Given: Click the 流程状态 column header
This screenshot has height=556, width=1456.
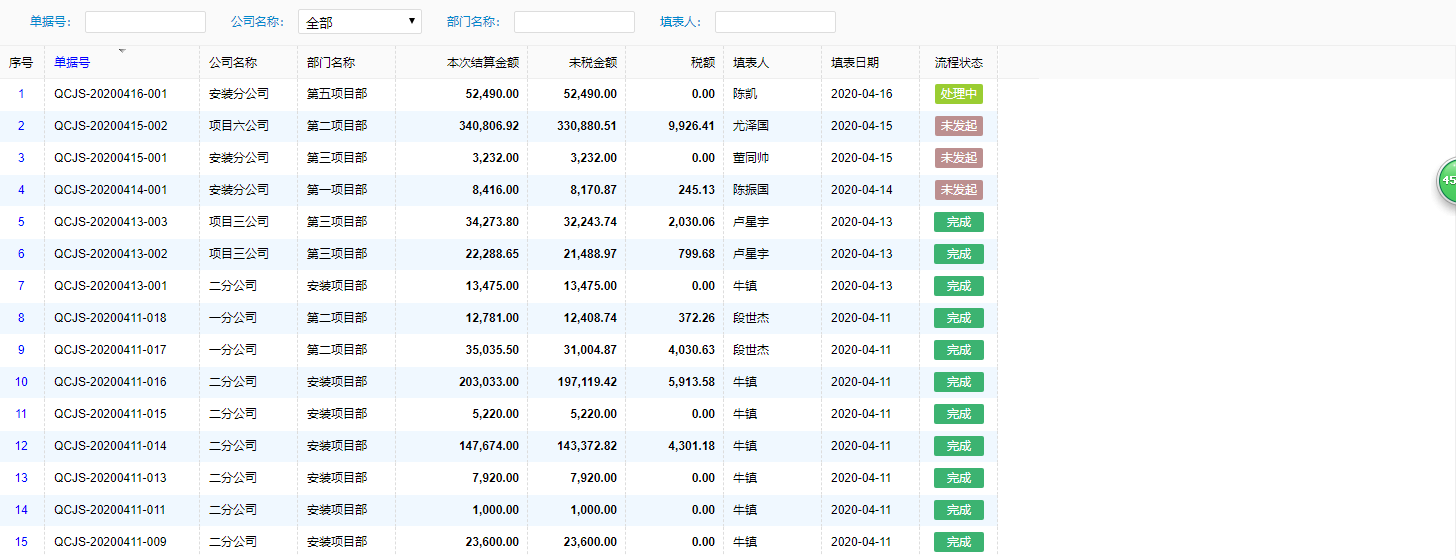Looking at the screenshot, I should 959,62.
